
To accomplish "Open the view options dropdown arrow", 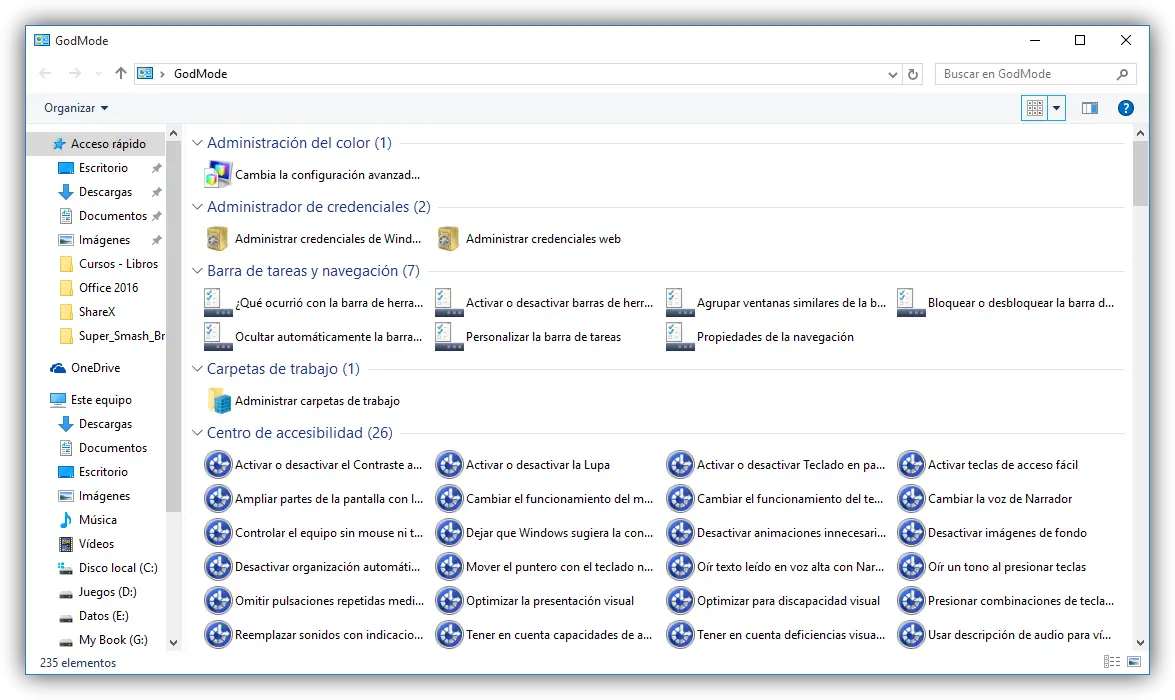I will [x=1057, y=108].
